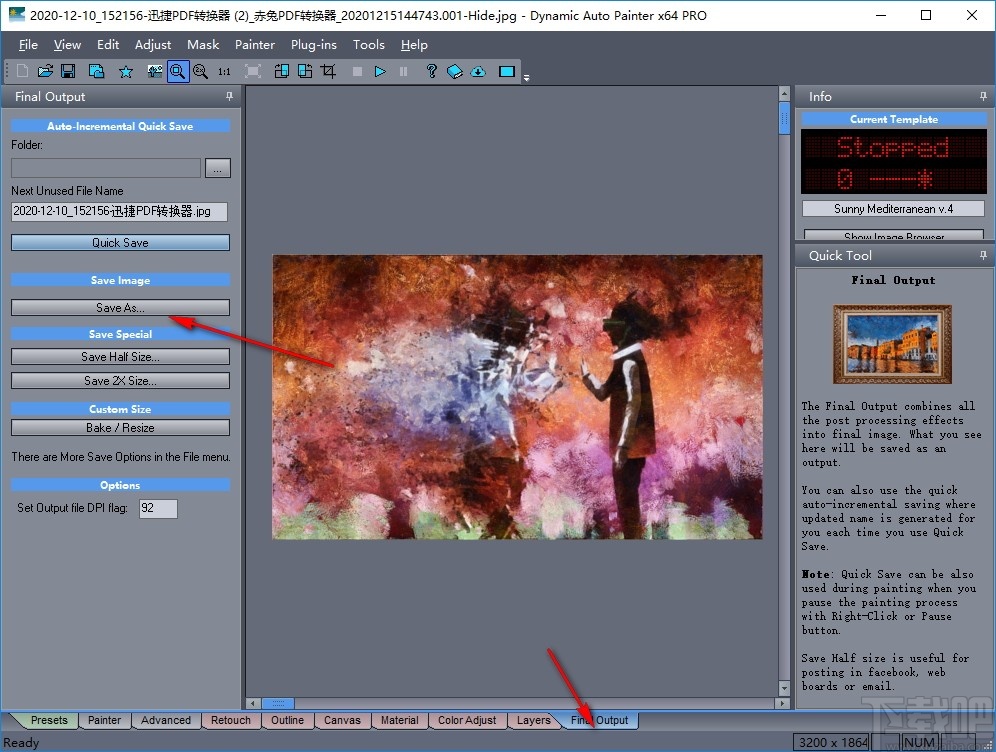The height and width of the screenshot is (752, 996).
Task: Click Show Image Browser in the Info panel
Action: [x=893, y=235]
